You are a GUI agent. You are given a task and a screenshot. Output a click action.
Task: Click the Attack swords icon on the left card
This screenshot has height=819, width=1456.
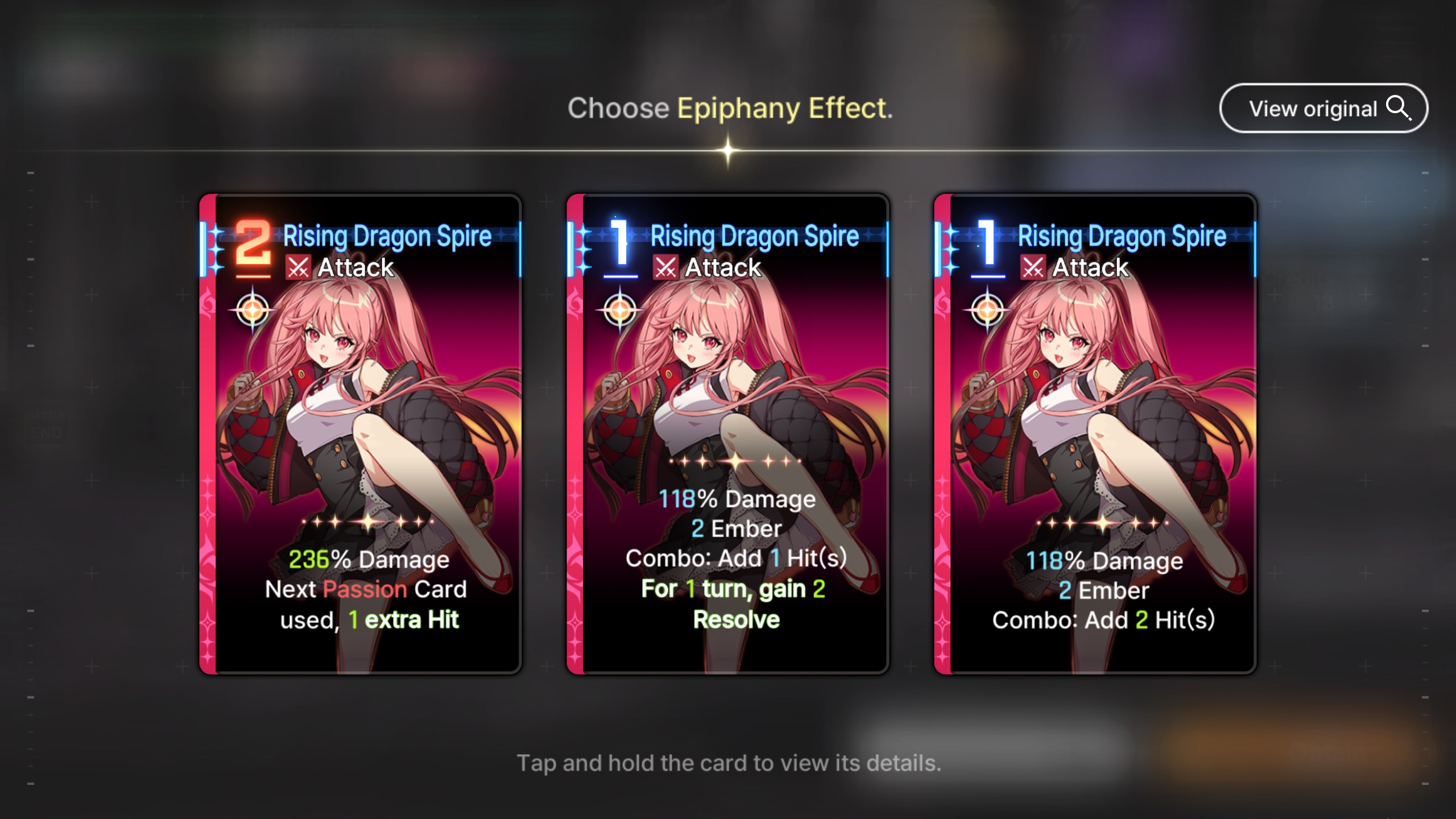click(x=298, y=267)
